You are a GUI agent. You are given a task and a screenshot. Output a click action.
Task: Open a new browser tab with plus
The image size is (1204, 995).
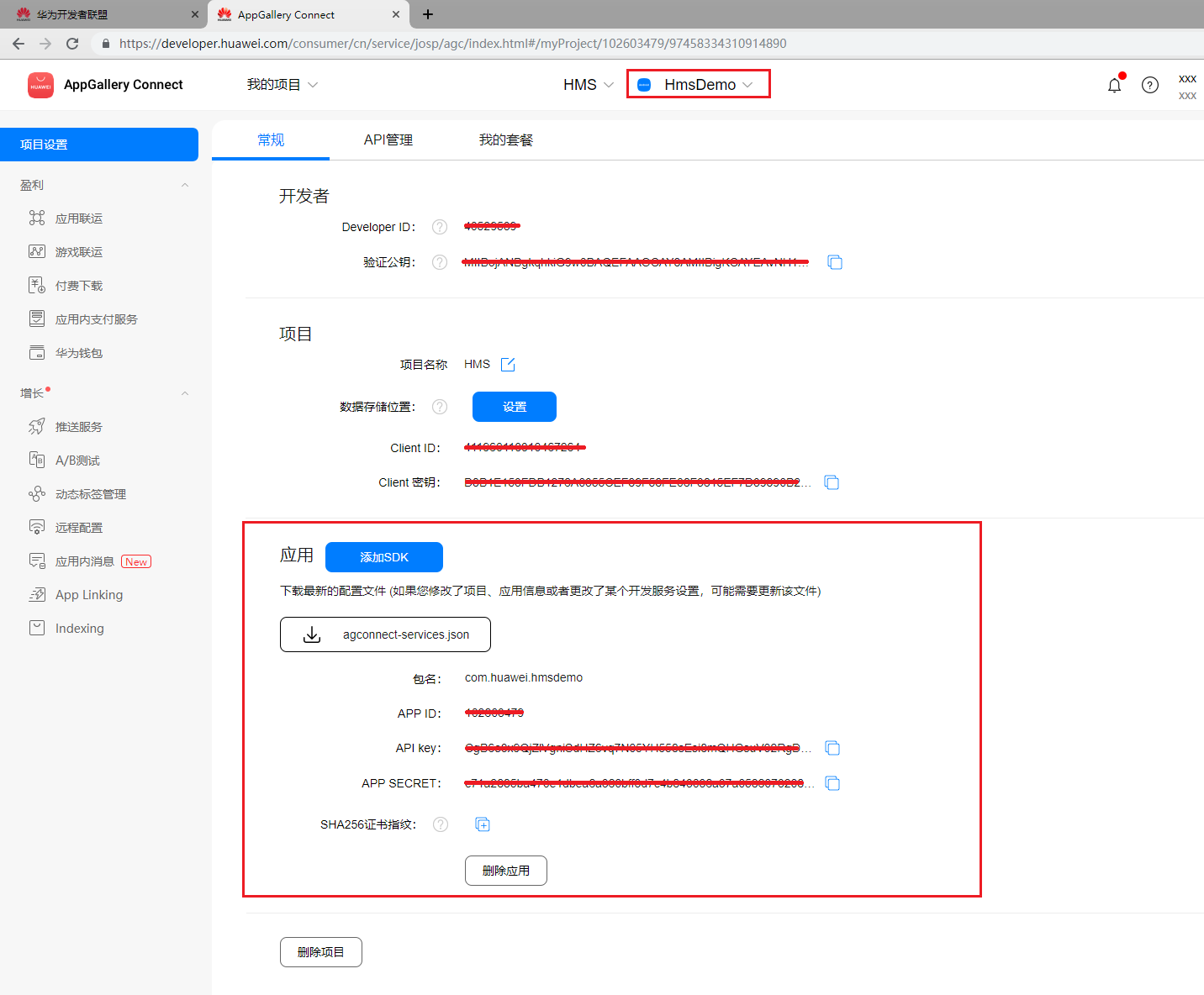[x=428, y=14]
